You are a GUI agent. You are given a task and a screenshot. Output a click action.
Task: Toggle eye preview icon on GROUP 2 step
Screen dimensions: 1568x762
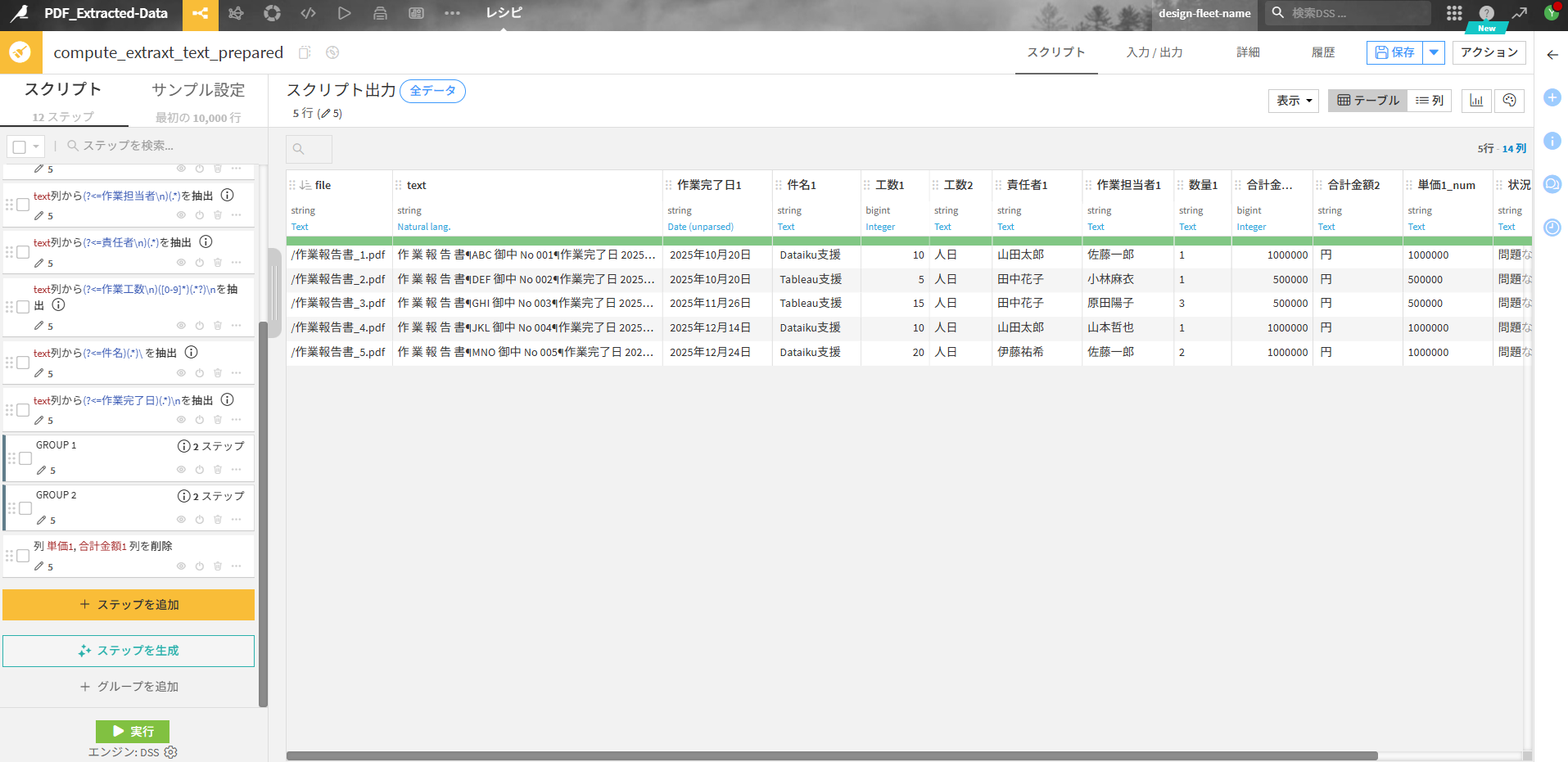tap(181, 520)
